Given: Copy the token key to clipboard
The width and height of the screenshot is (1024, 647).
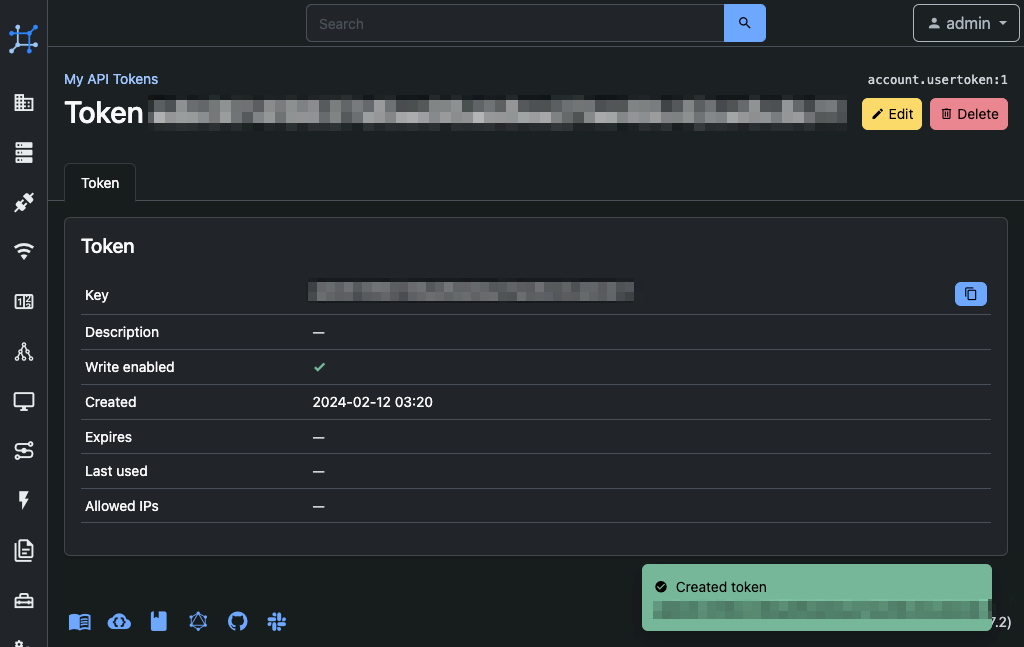Looking at the screenshot, I should coord(970,294).
